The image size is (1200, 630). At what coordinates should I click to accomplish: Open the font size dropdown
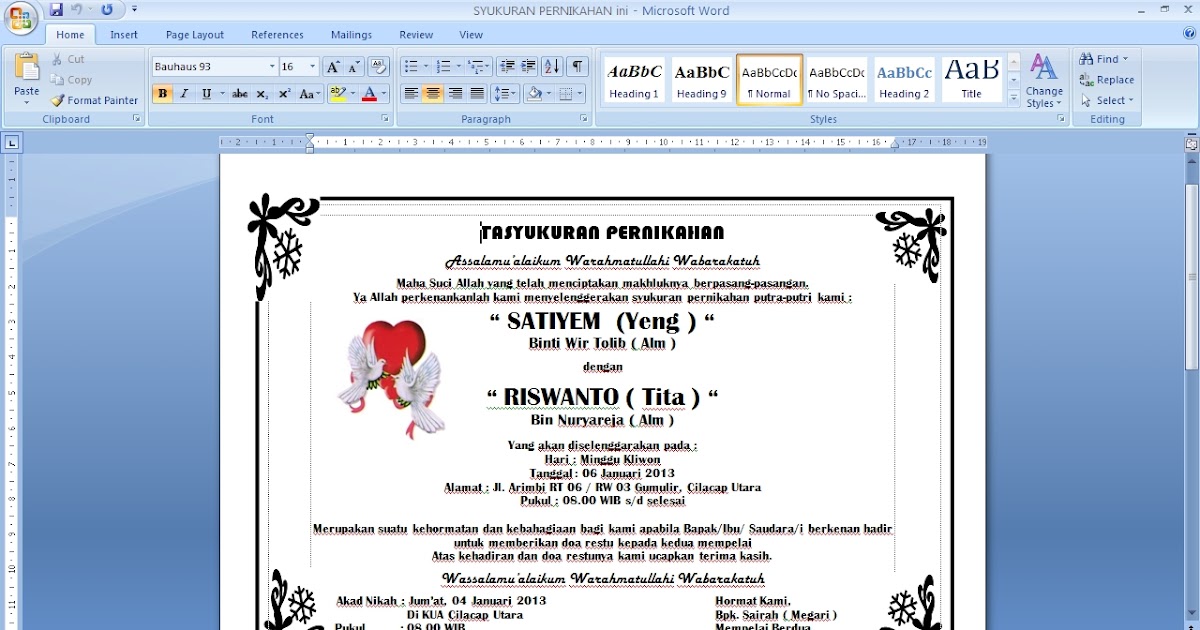pyautogui.click(x=313, y=66)
